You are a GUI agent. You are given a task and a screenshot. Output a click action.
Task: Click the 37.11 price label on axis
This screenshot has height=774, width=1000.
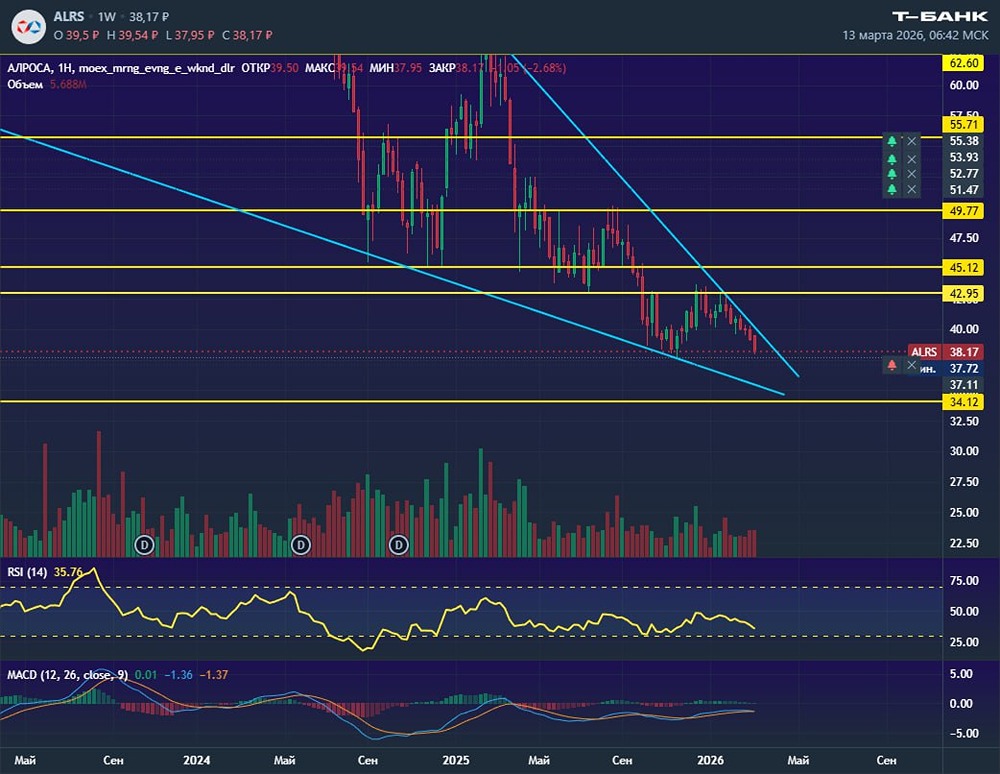pyautogui.click(x=964, y=384)
